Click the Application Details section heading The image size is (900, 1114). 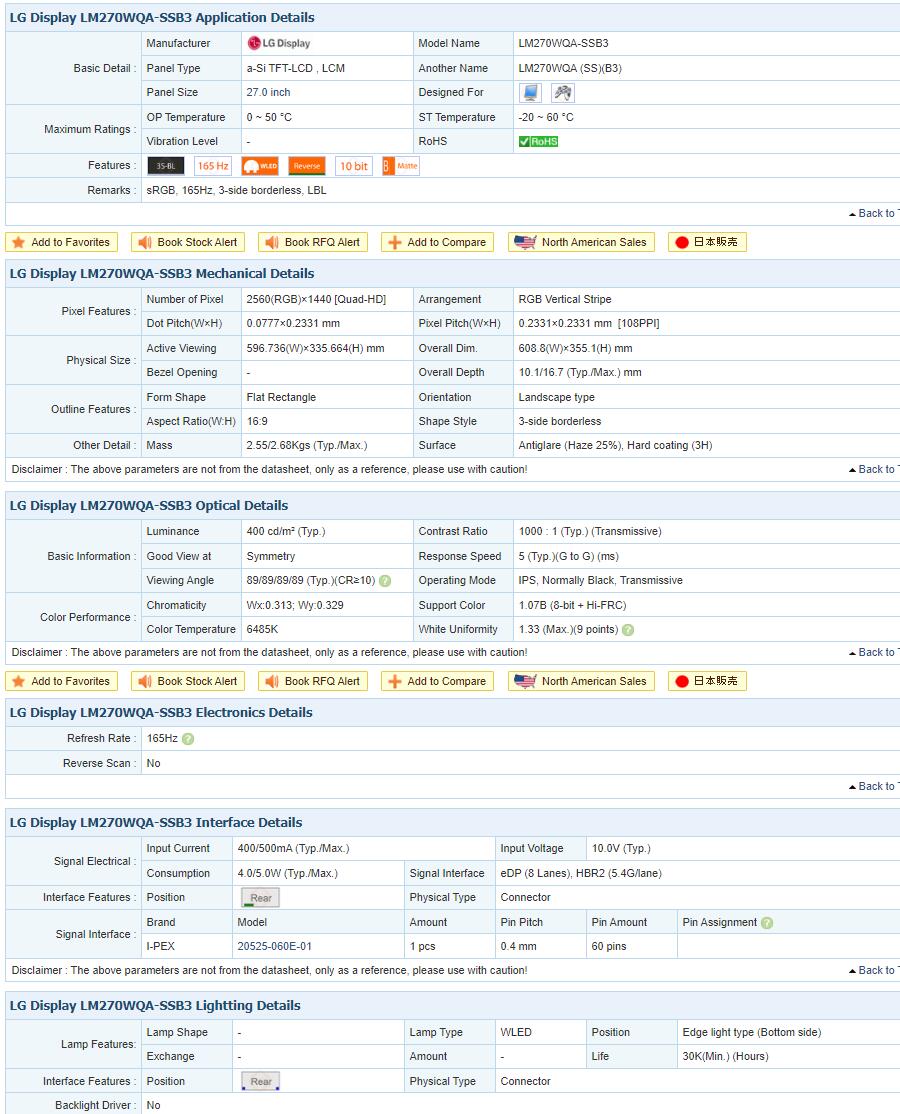pyautogui.click(x=162, y=18)
